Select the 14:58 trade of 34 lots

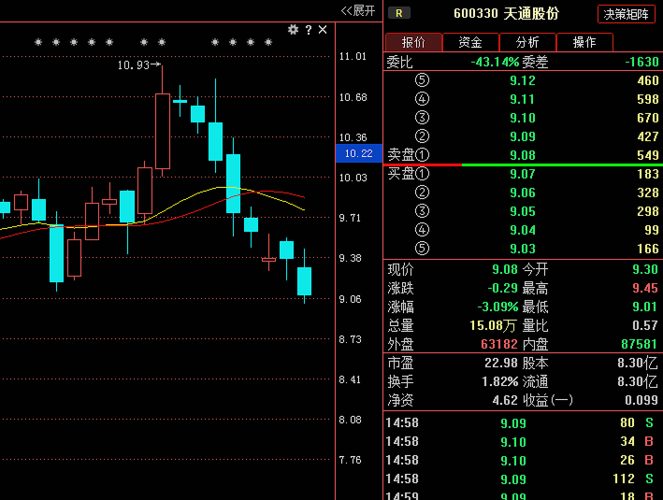[521, 442]
